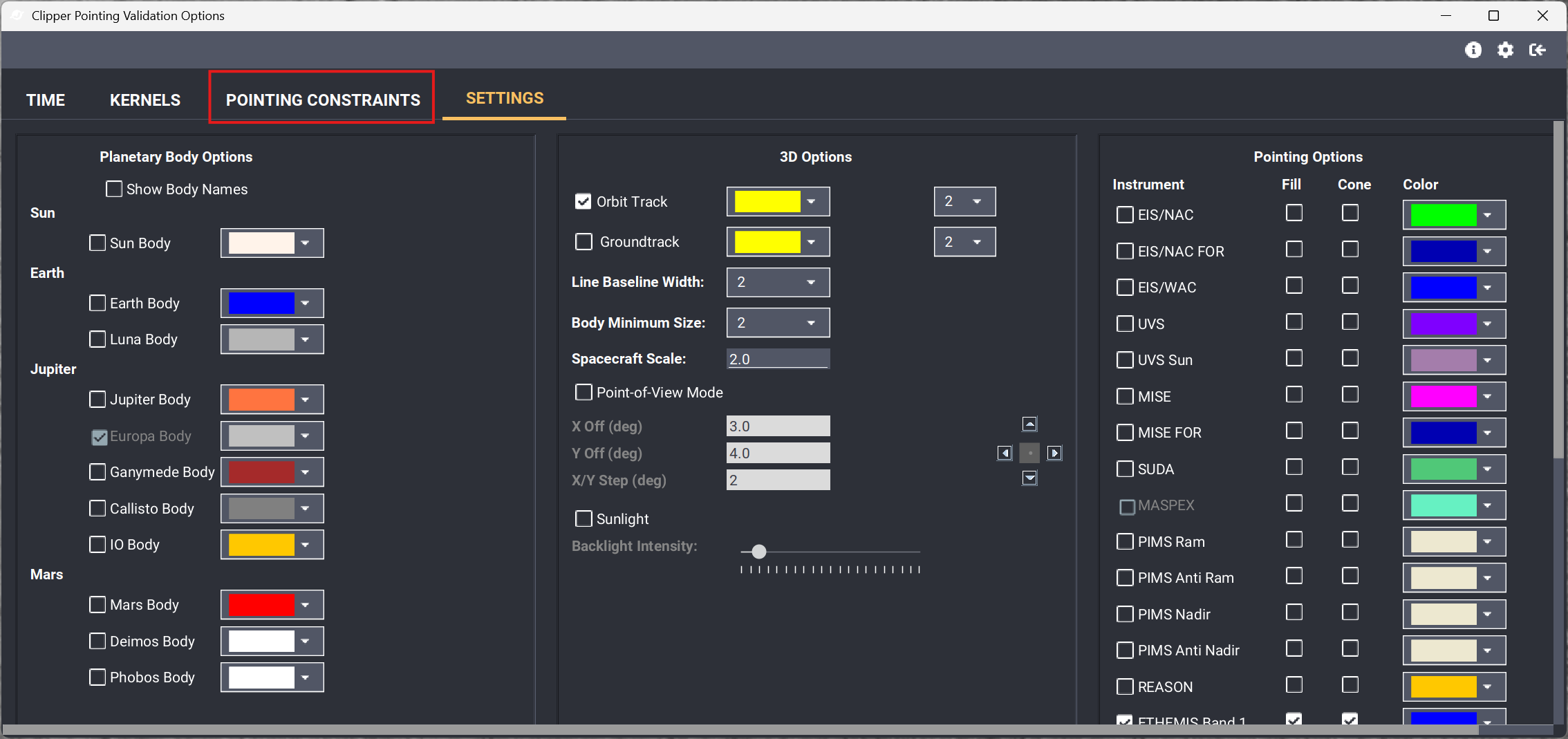The image size is (1568, 739).
Task: Click Ganymede Body dark red swatch
Action: pos(261,471)
